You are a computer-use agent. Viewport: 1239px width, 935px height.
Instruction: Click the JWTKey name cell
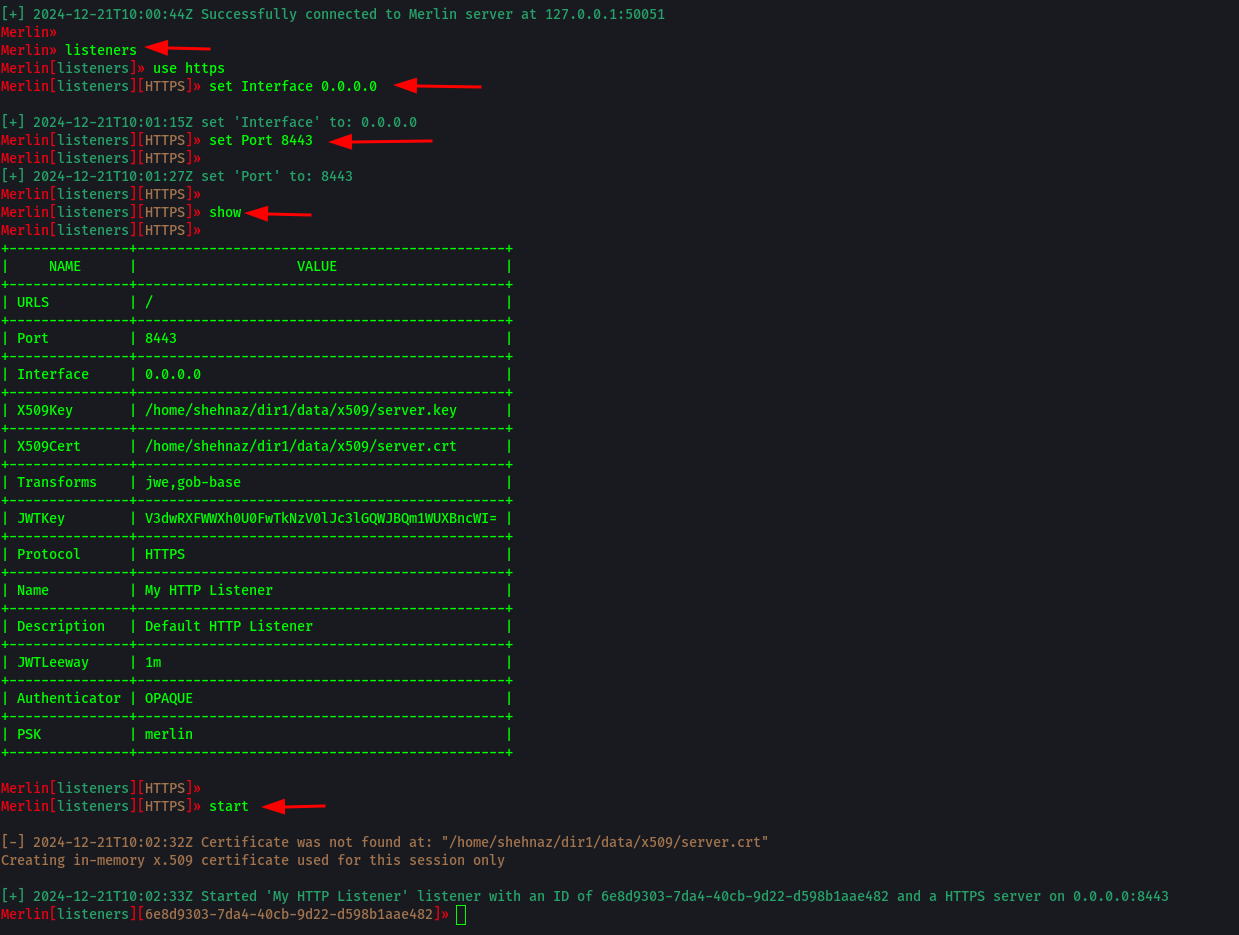[41, 518]
